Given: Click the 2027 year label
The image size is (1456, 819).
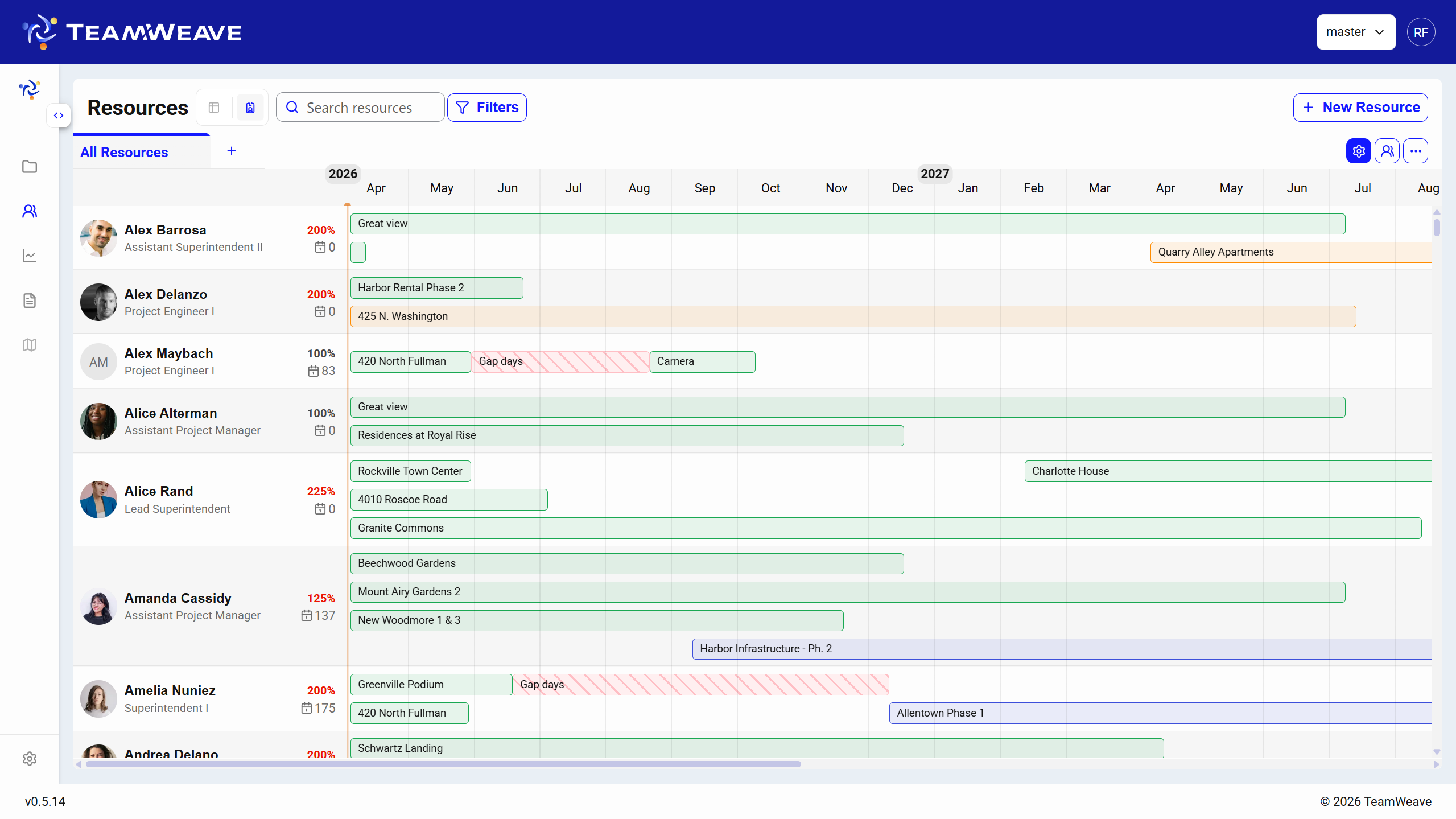Looking at the screenshot, I should pyautogui.click(x=935, y=174).
